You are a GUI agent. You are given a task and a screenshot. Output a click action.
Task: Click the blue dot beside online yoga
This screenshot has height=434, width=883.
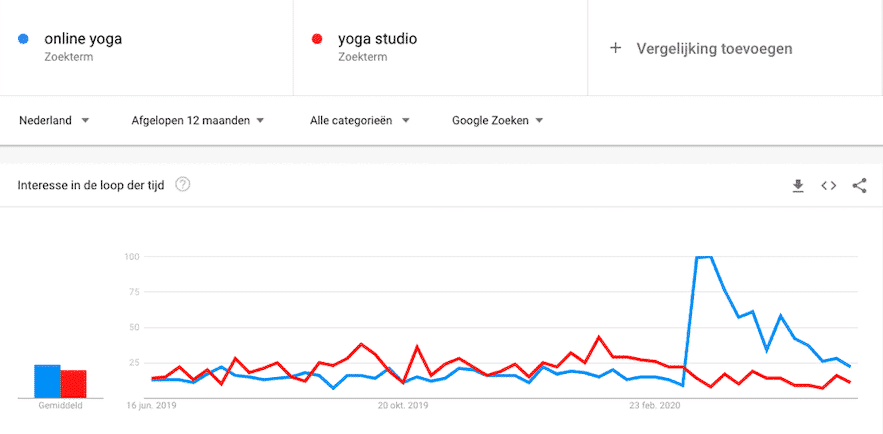(24, 40)
